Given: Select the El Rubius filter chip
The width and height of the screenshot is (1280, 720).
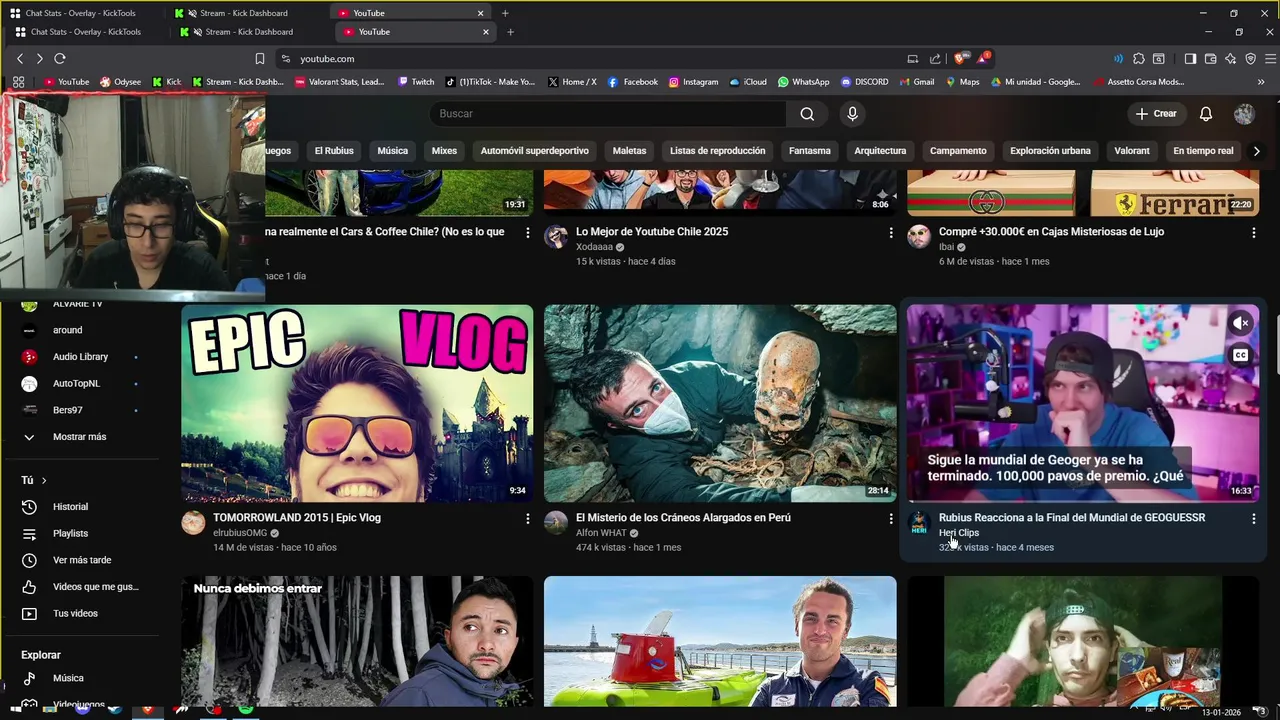Looking at the screenshot, I should coord(334,151).
